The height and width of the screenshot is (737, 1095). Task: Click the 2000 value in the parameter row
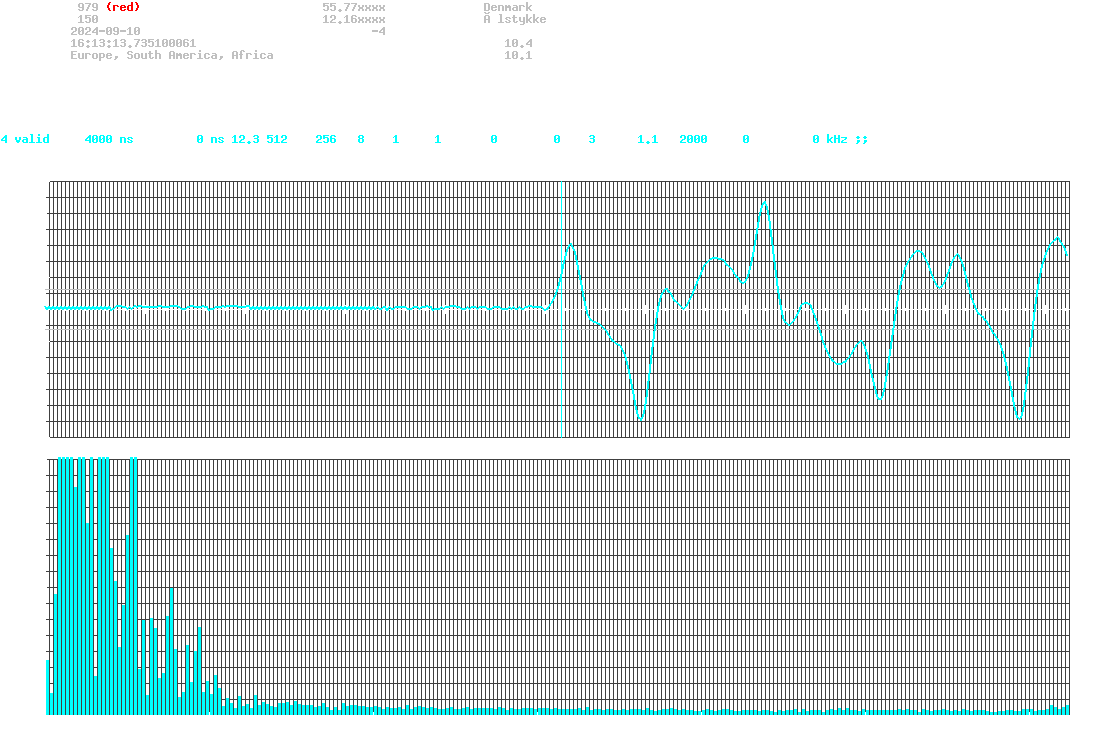[693, 139]
